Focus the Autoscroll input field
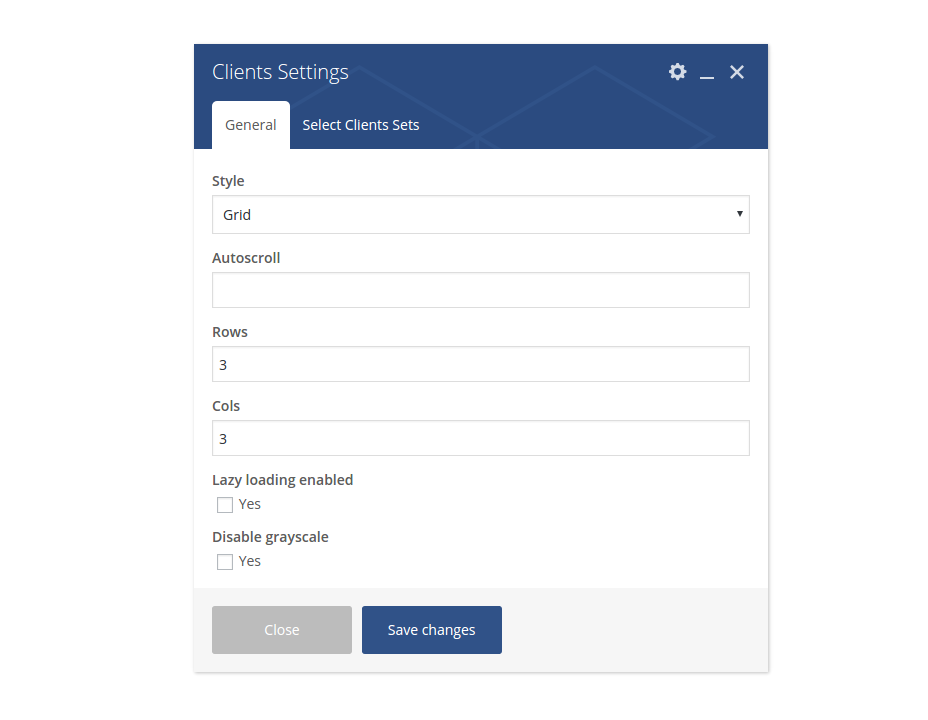 [x=480, y=290]
